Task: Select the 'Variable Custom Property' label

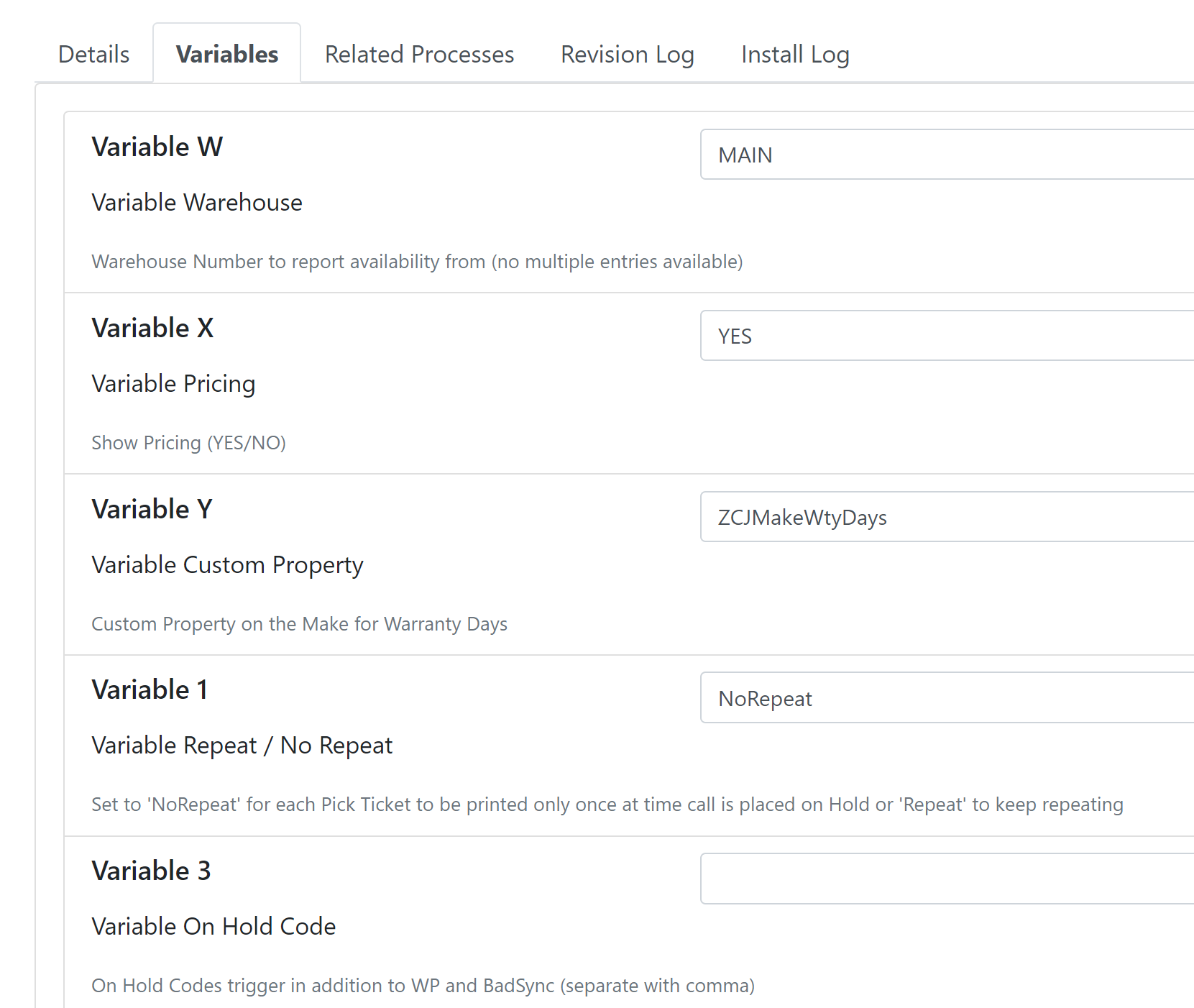Action: (227, 565)
